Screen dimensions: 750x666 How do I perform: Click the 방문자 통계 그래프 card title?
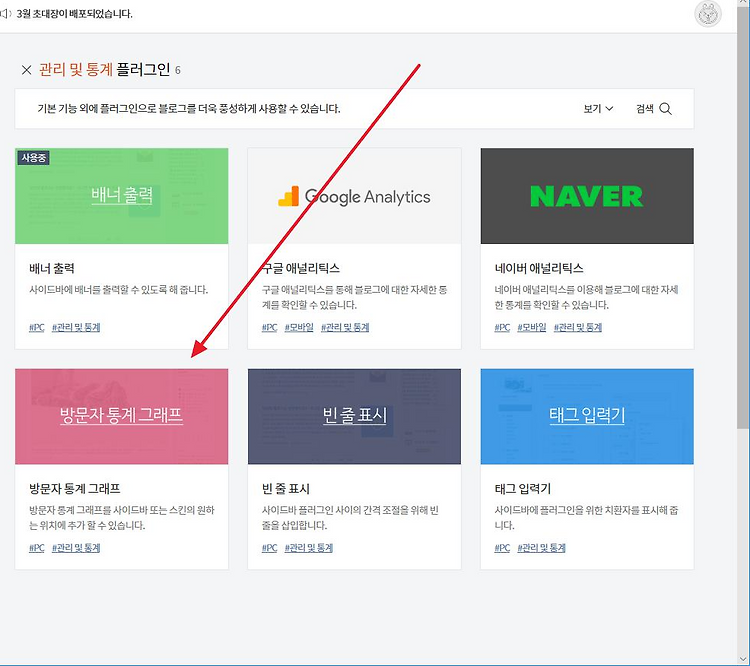point(75,488)
